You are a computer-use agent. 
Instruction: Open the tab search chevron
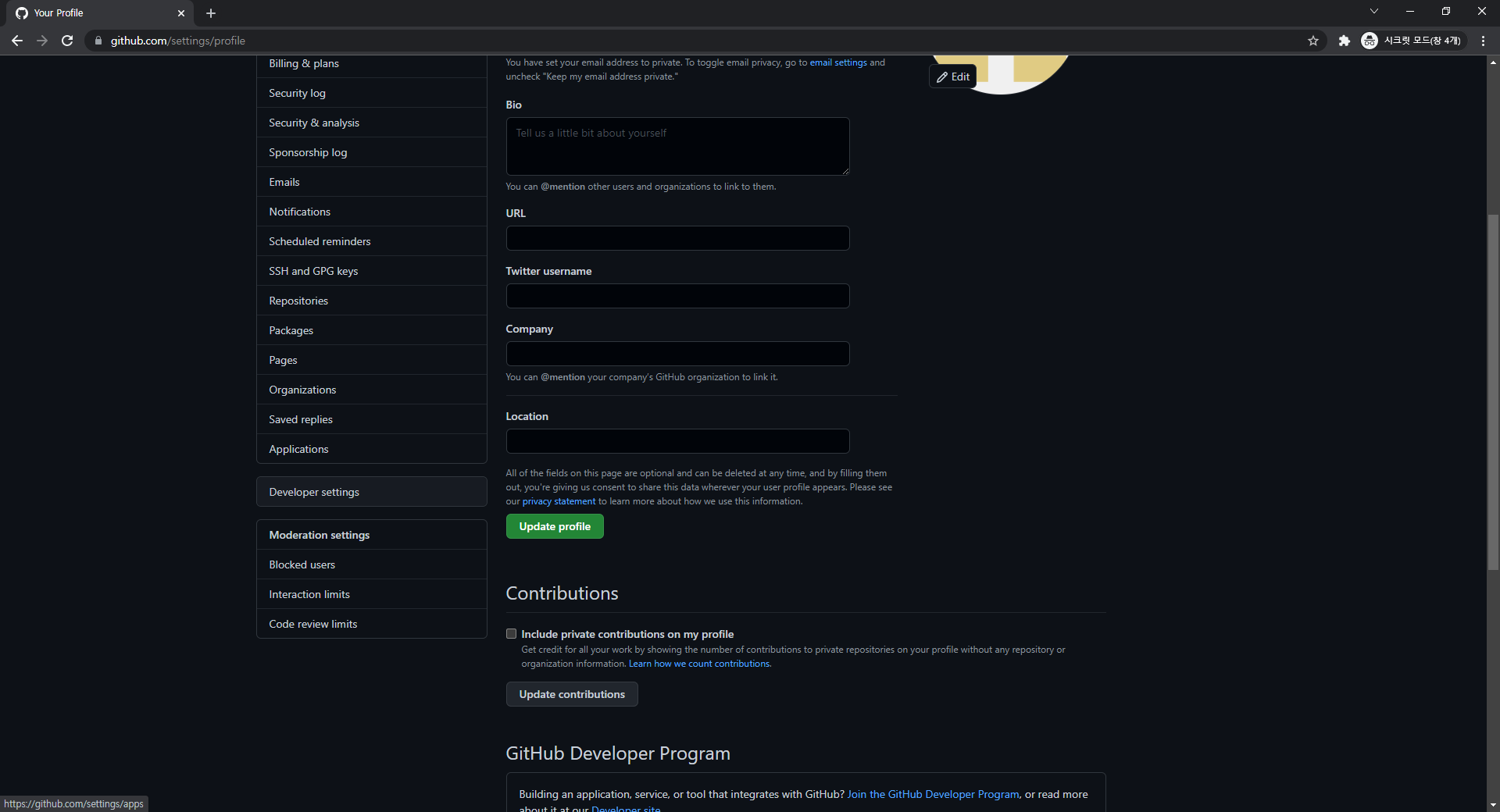1374,11
